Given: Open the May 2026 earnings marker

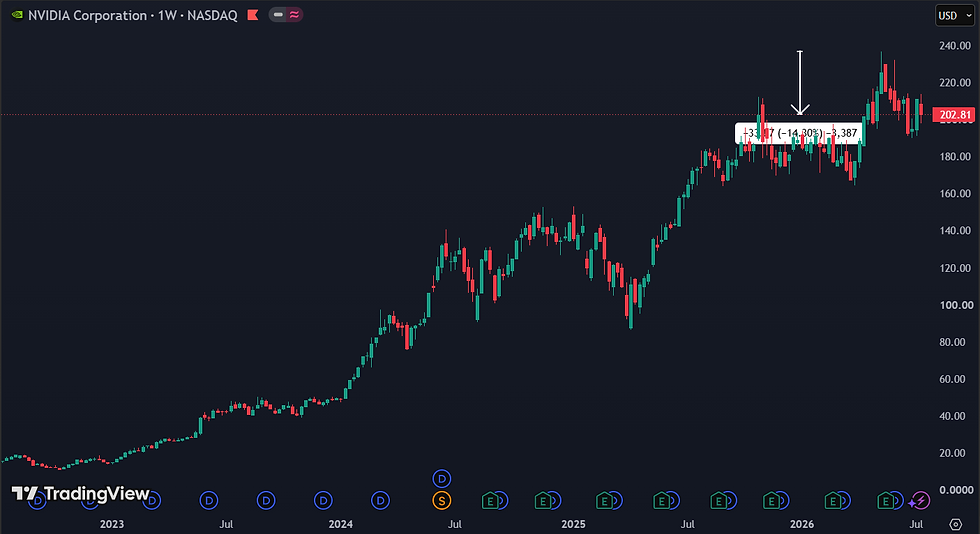Looking at the screenshot, I should [885, 500].
